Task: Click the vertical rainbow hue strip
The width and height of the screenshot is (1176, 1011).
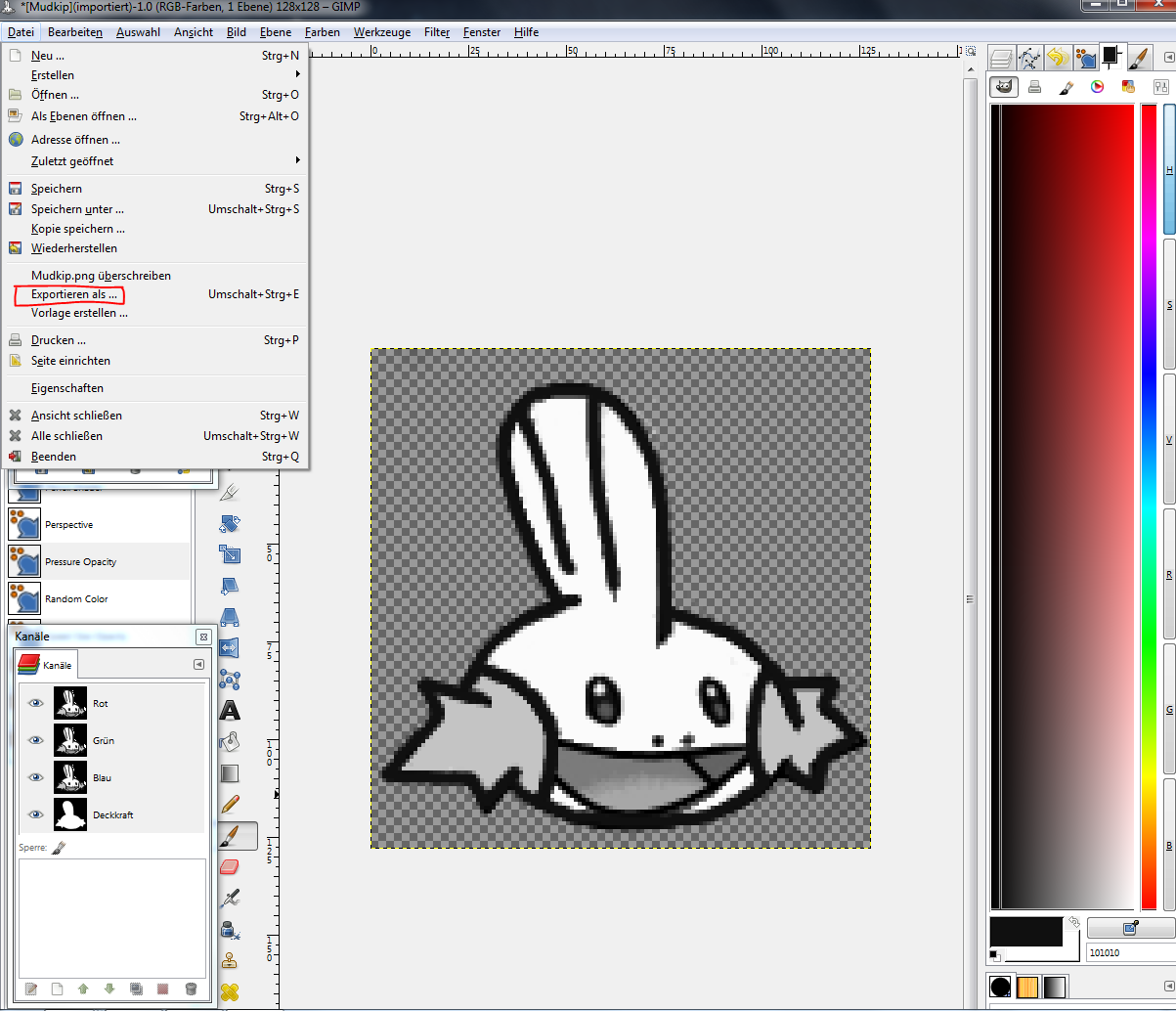Action: [x=1150, y=506]
